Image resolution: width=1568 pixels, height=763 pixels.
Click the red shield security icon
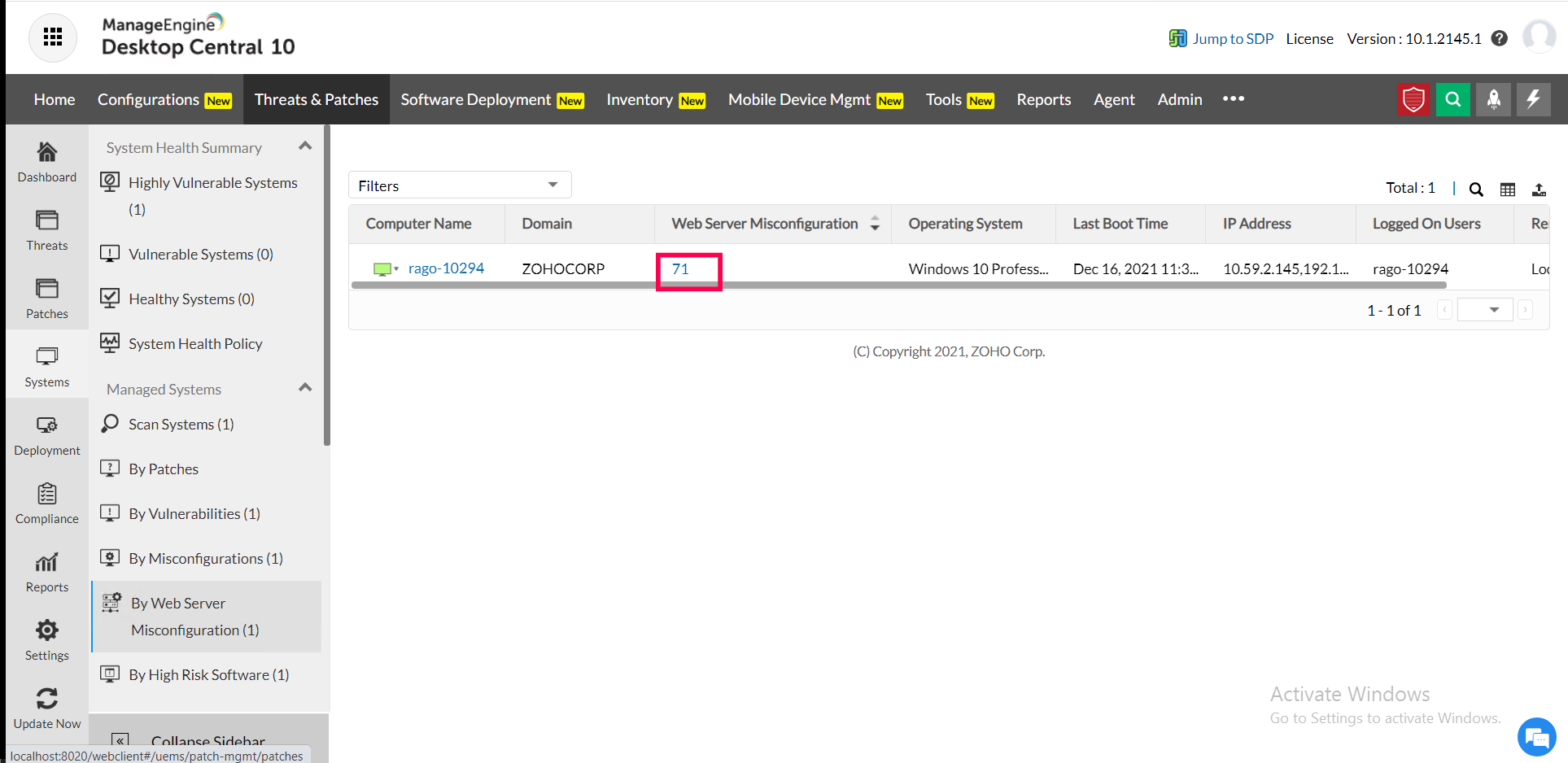click(1414, 99)
